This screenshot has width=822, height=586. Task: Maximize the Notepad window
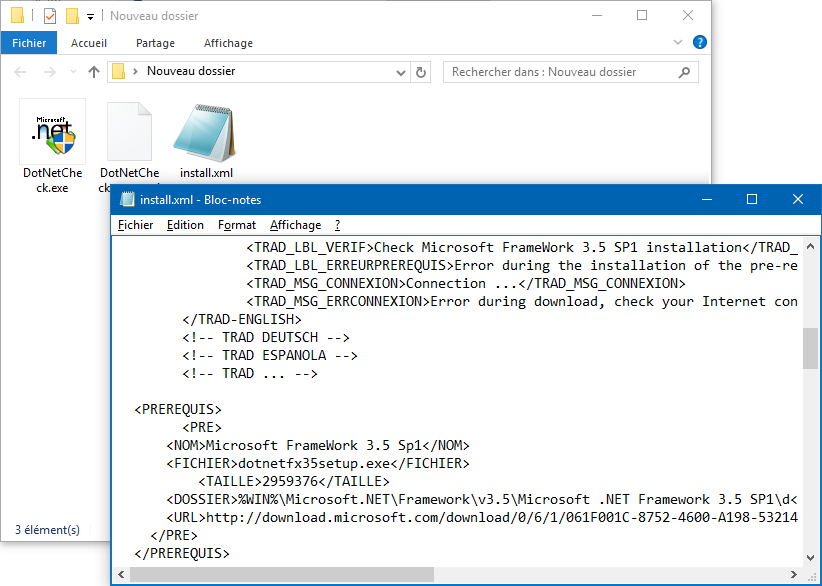coord(752,199)
